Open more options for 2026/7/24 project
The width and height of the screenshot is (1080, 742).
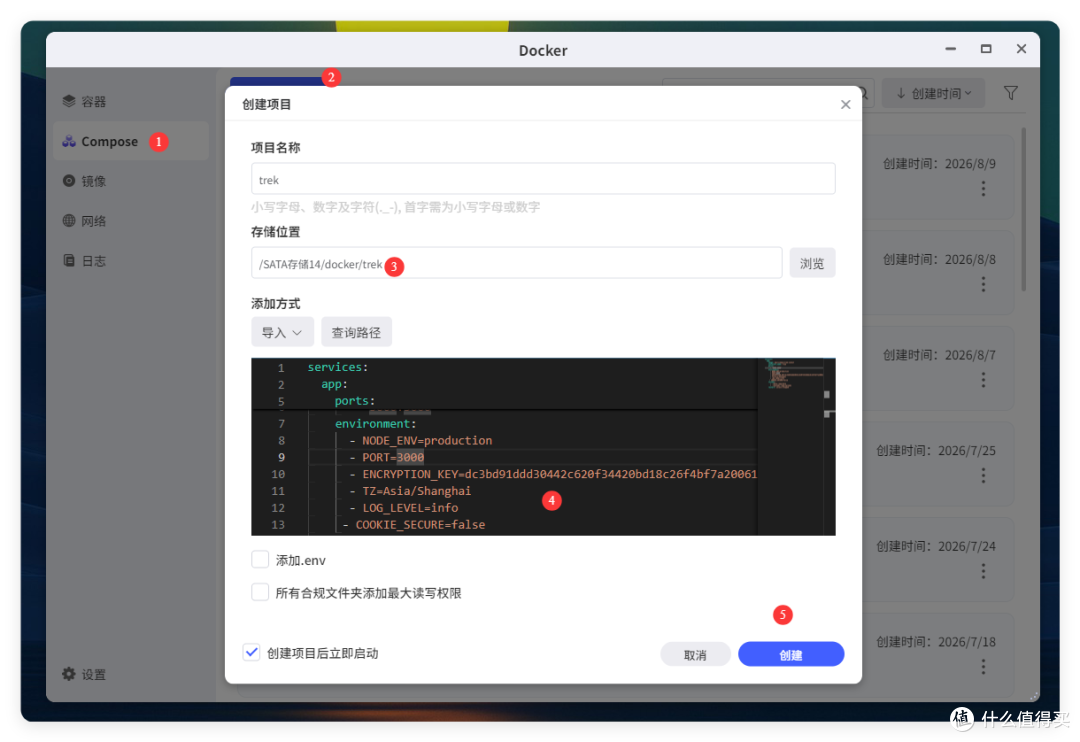pos(984,572)
